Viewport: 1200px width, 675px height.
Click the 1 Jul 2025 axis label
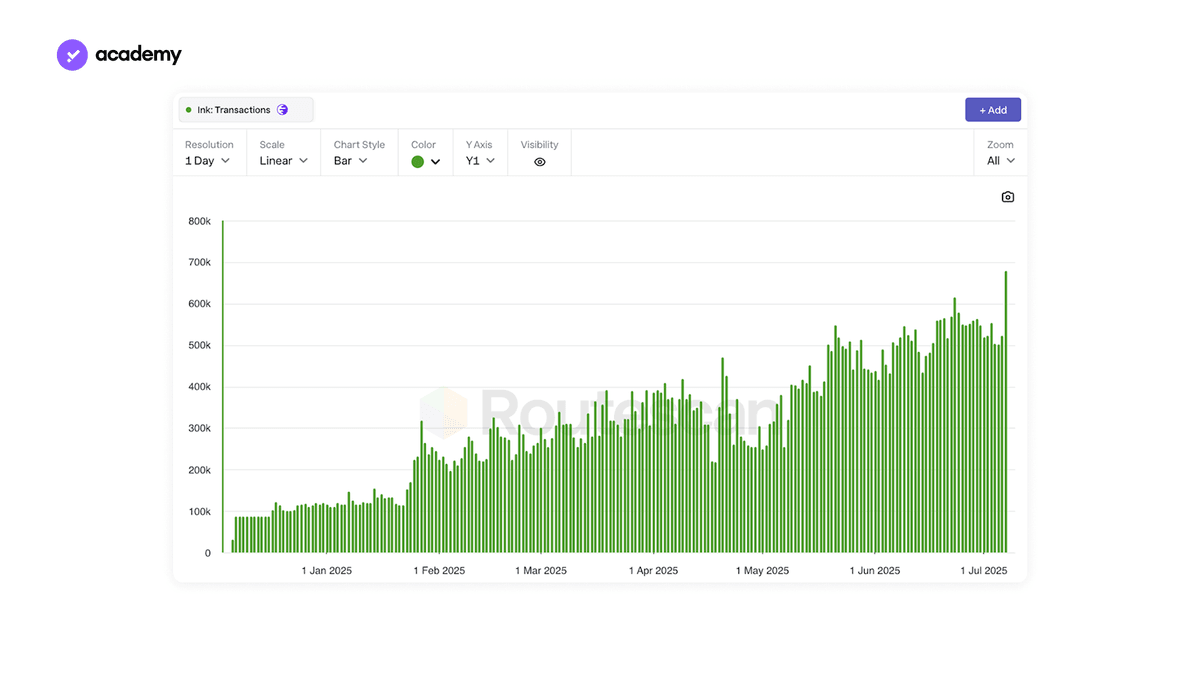984,571
